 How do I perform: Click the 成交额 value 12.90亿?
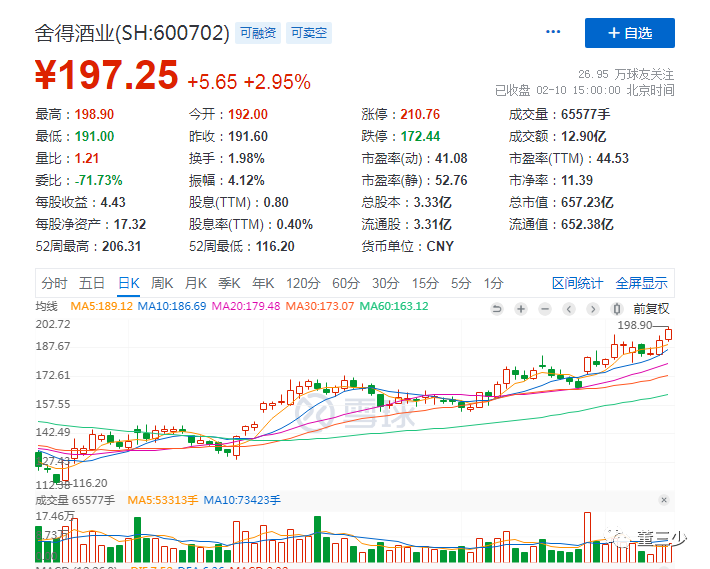point(583,136)
